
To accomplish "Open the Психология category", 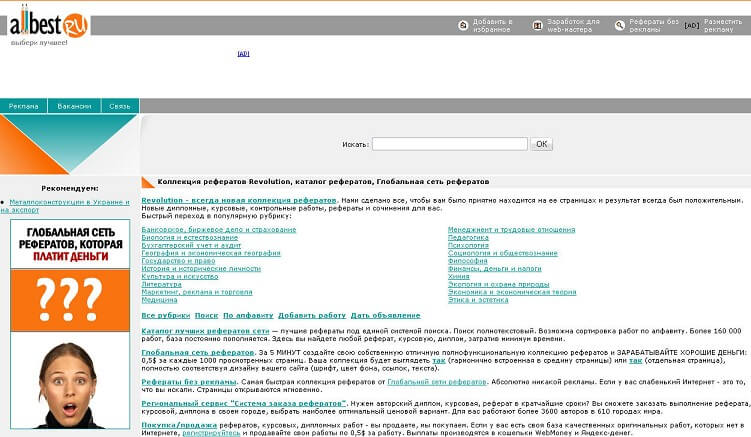I will (468, 245).
